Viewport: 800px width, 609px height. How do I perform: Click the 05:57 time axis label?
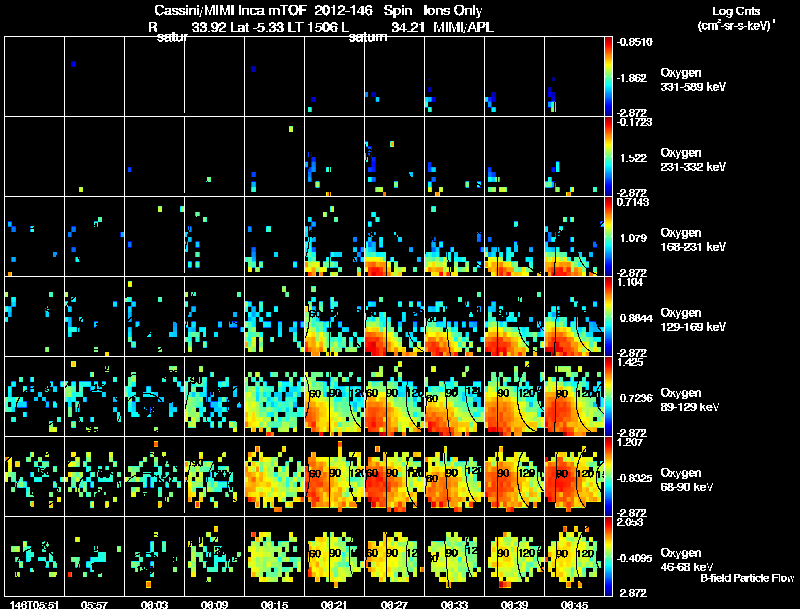pos(94,605)
